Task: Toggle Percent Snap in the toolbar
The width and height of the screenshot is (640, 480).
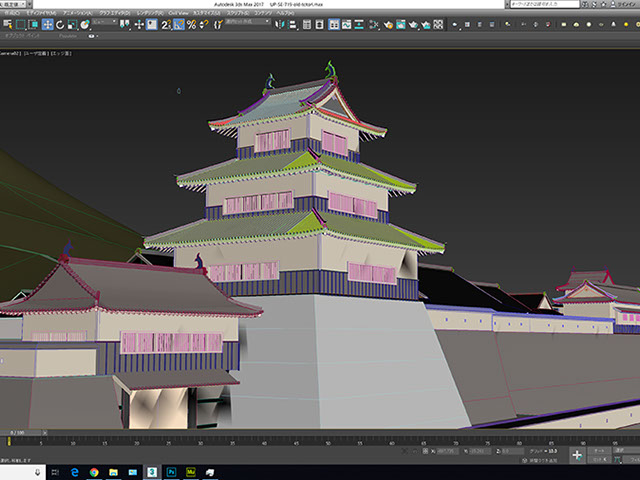Action: pyautogui.click(x=191, y=24)
